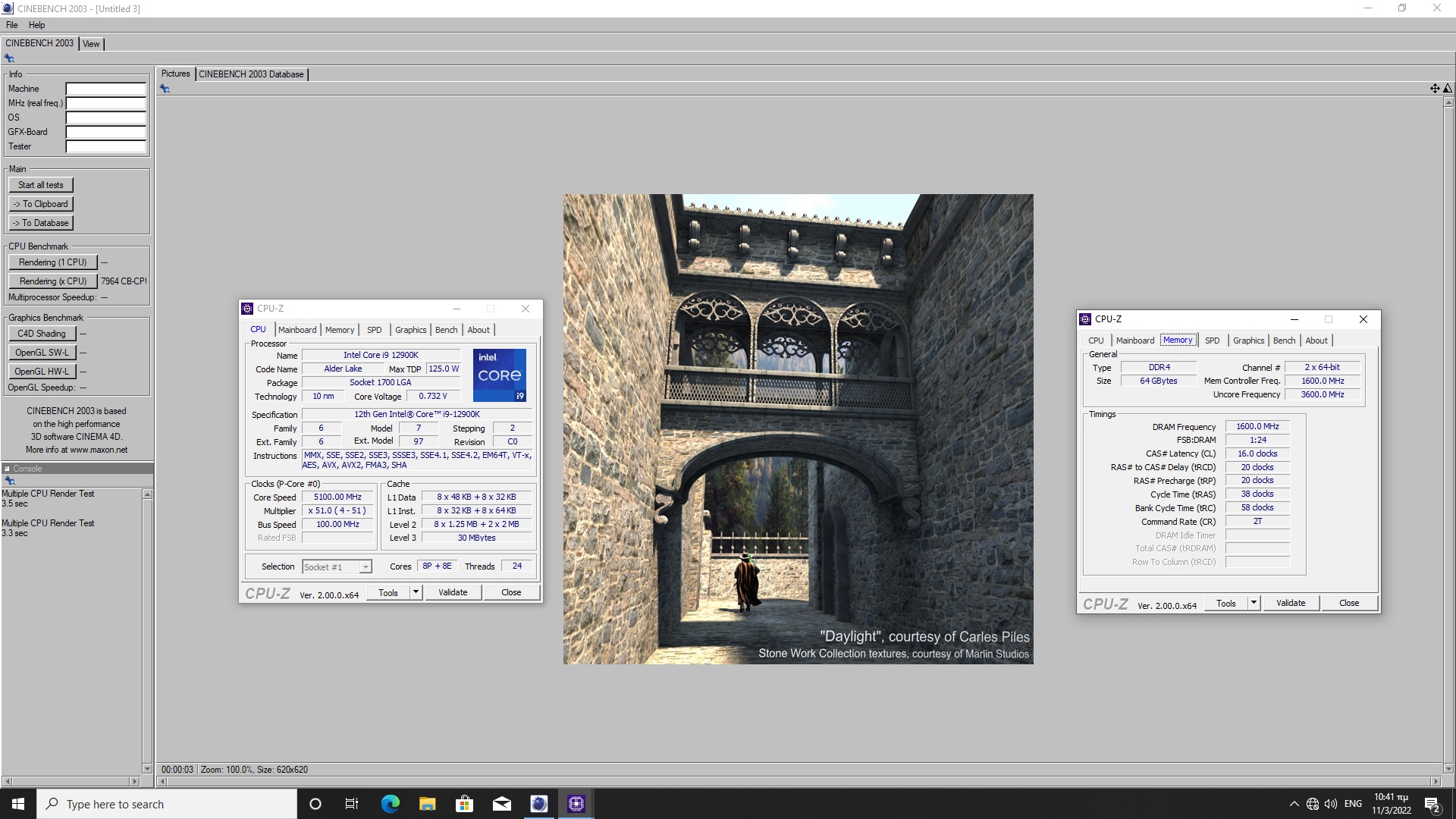Click Close button in Memory CPU-Z window
Viewport: 1456px width, 819px height.
[1349, 603]
